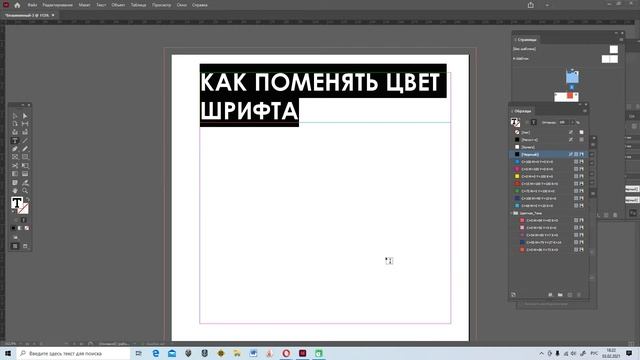Select the Selection tool arrow

click(x=15, y=116)
